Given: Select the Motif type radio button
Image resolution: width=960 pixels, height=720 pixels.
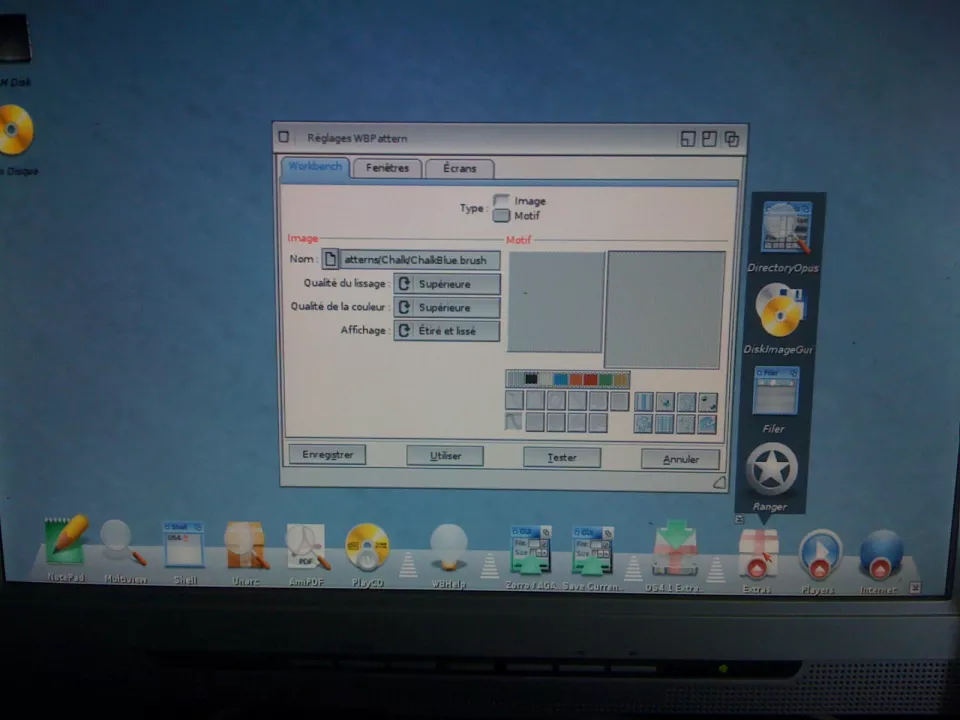Looking at the screenshot, I should pyautogui.click(x=501, y=216).
